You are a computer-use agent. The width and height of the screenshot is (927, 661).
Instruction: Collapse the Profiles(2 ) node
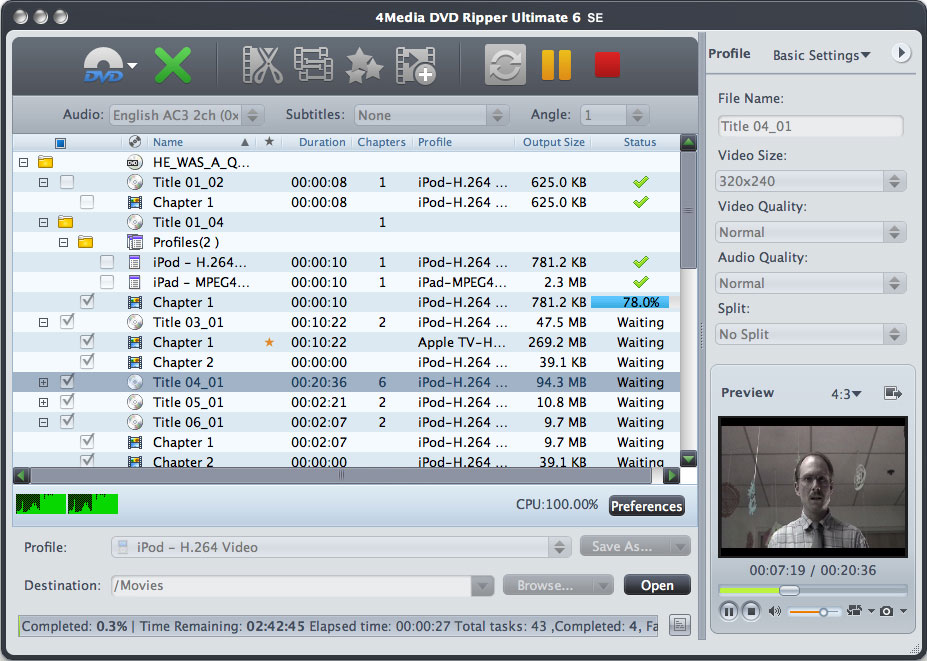[63, 242]
